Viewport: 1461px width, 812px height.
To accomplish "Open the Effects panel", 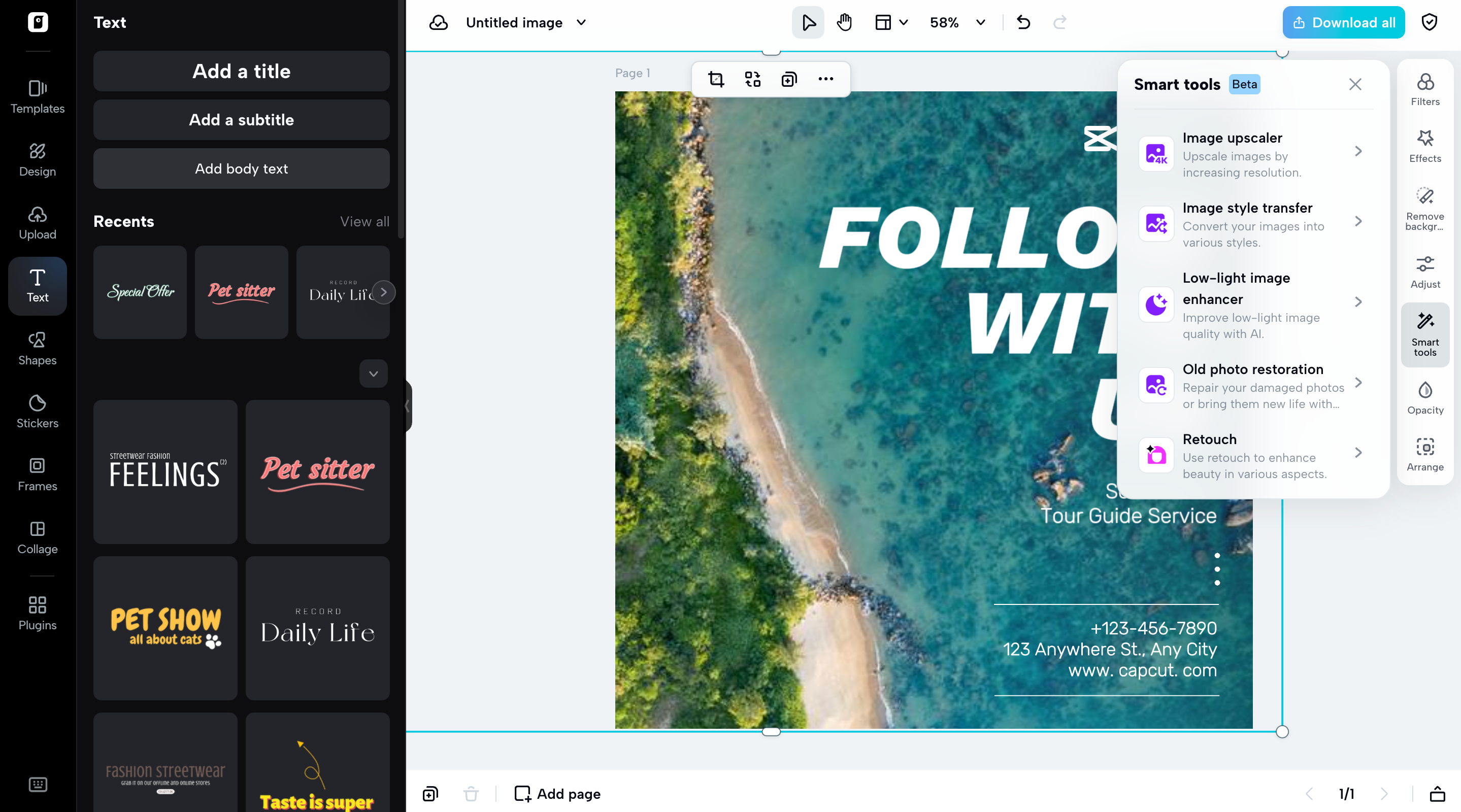I will coord(1425,146).
